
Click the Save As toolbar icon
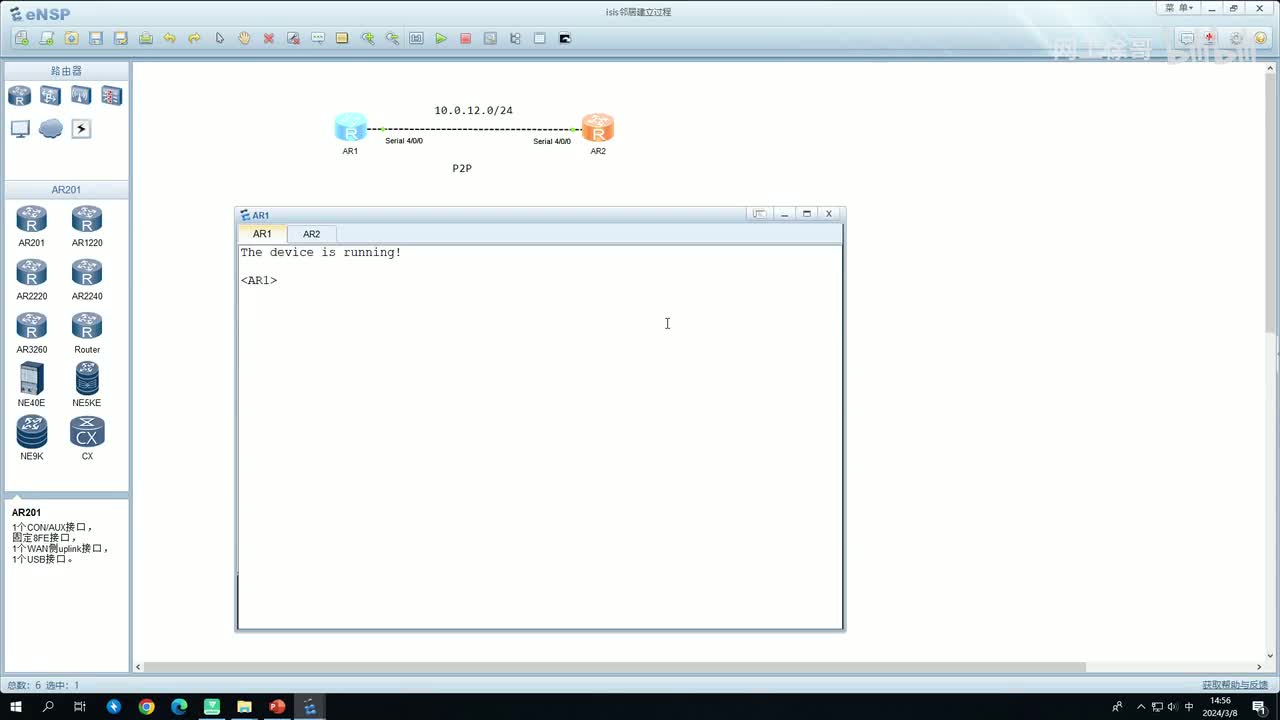(121, 38)
